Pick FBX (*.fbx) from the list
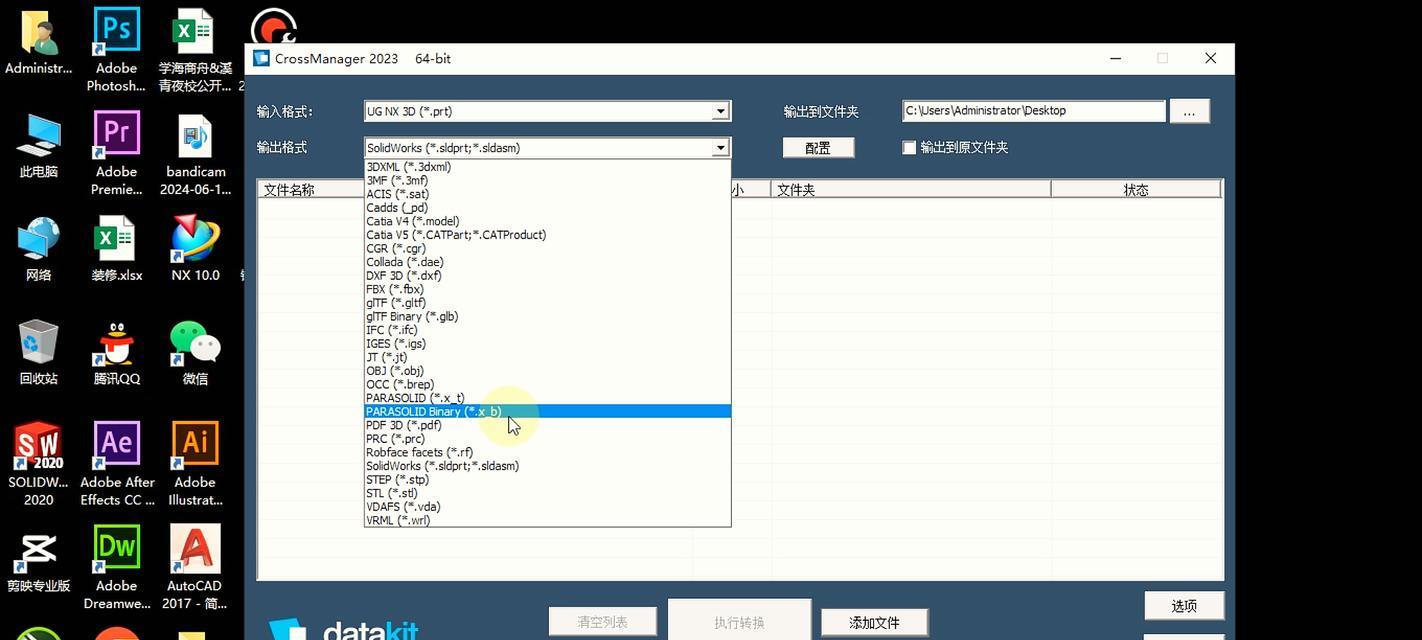Image resolution: width=1422 pixels, height=640 pixels. 547,289
